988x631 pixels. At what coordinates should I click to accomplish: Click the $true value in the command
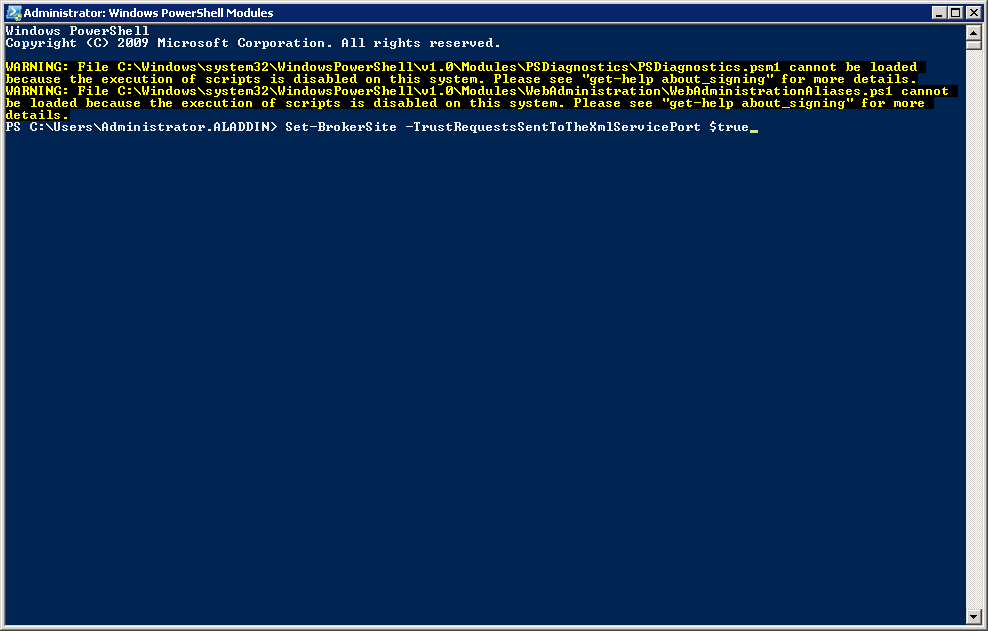(729, 127)
